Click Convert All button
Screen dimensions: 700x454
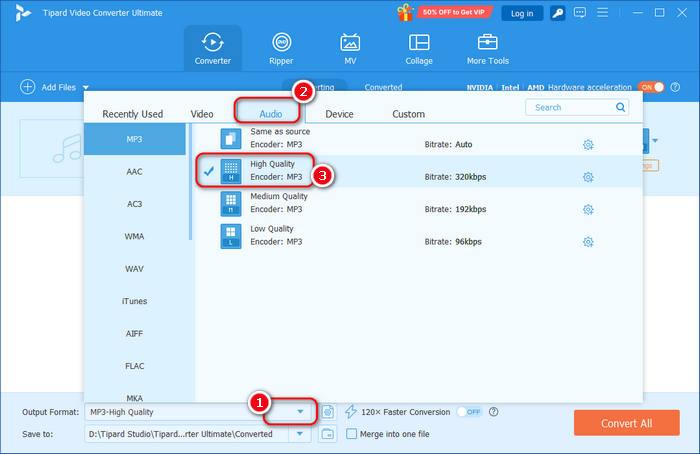[626, 423]
